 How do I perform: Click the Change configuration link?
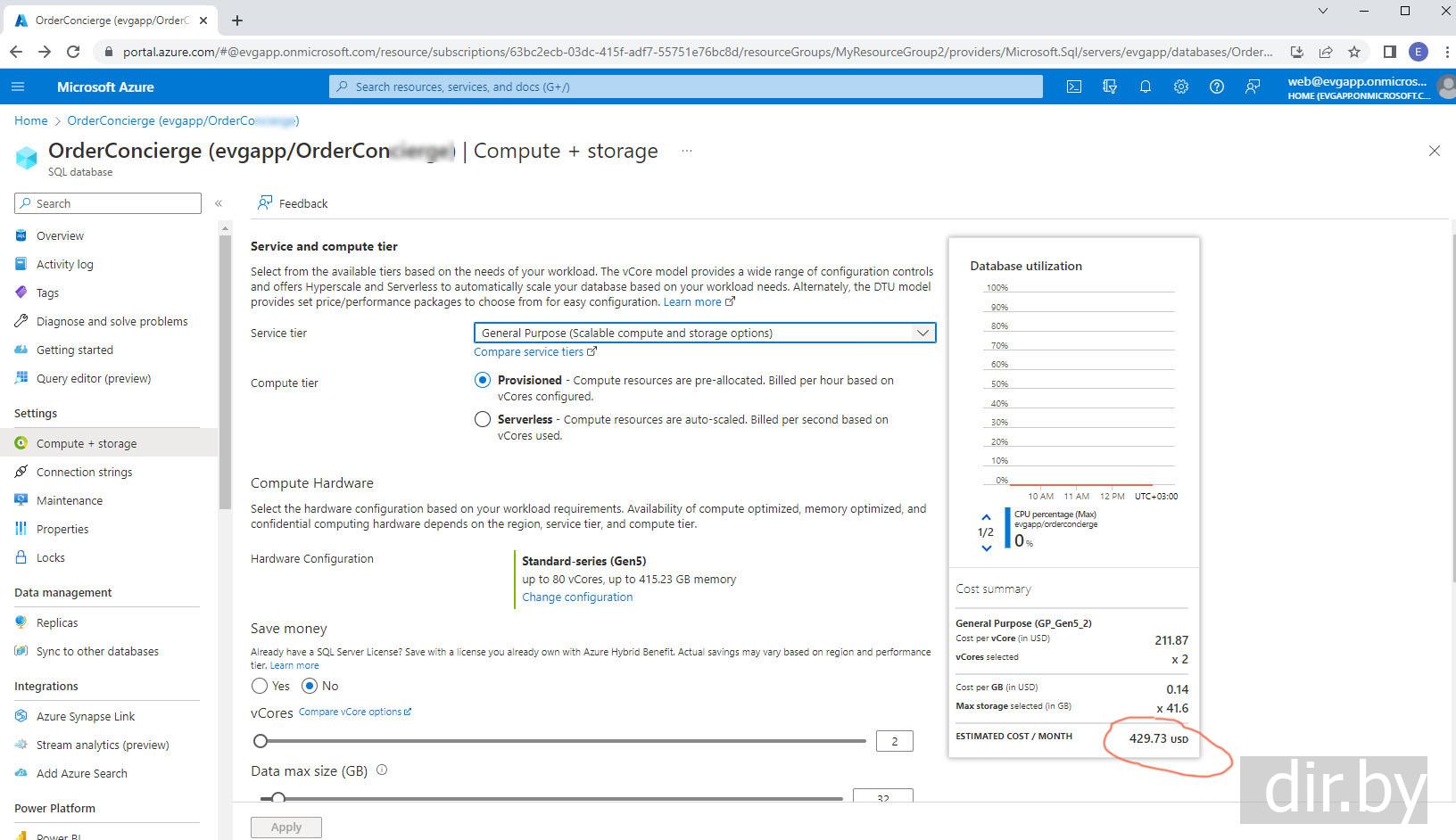577,597
